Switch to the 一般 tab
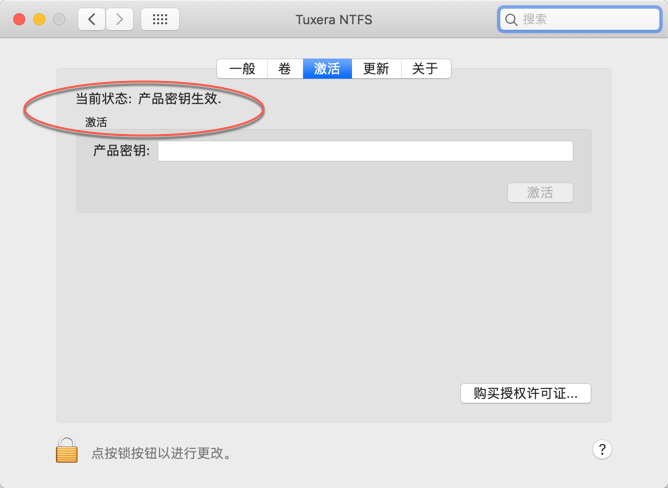The width and height of the screenshot is (668, 488). point(242,69)
